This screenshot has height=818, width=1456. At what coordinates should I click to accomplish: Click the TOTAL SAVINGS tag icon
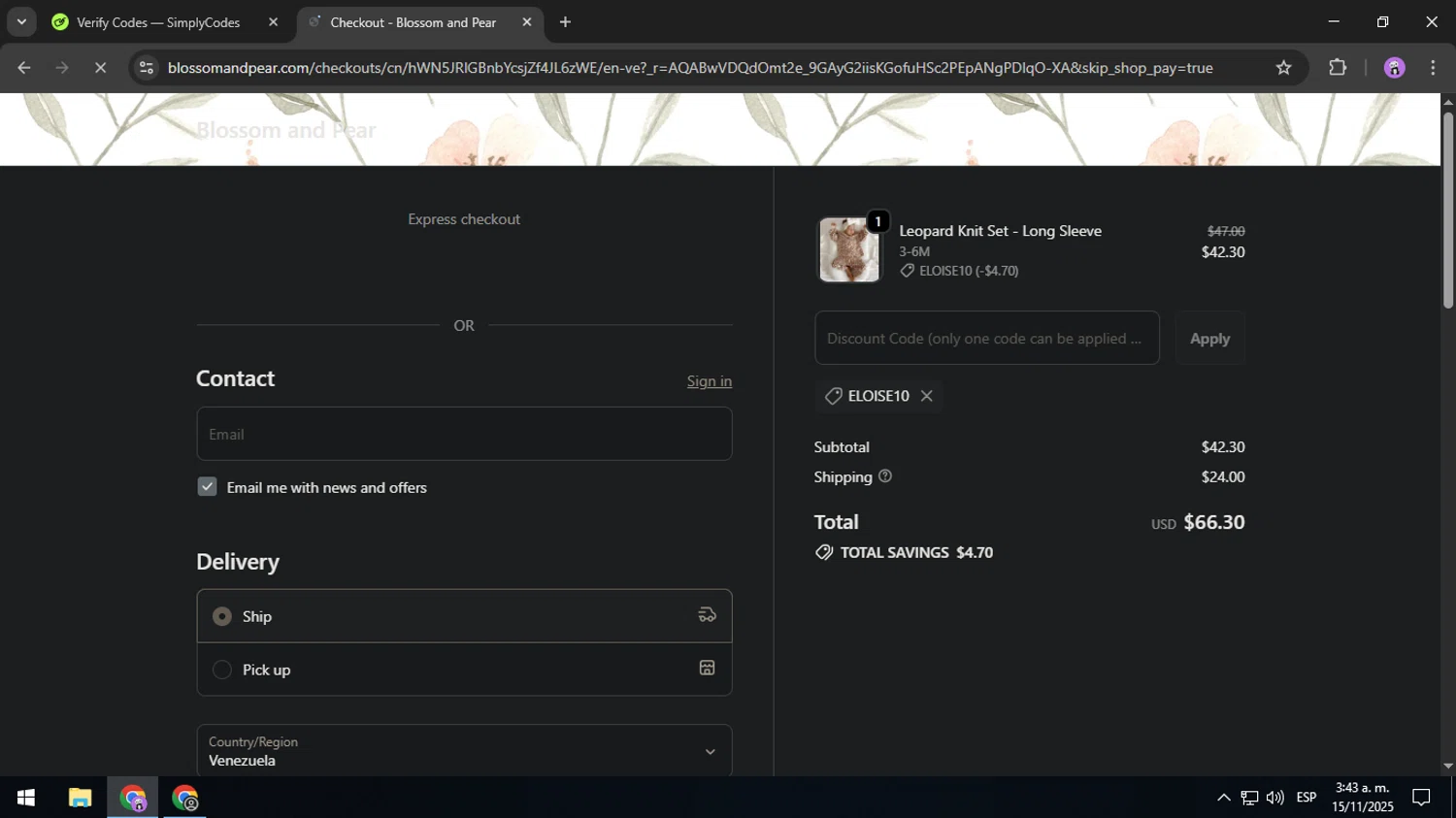click(824, 552)
